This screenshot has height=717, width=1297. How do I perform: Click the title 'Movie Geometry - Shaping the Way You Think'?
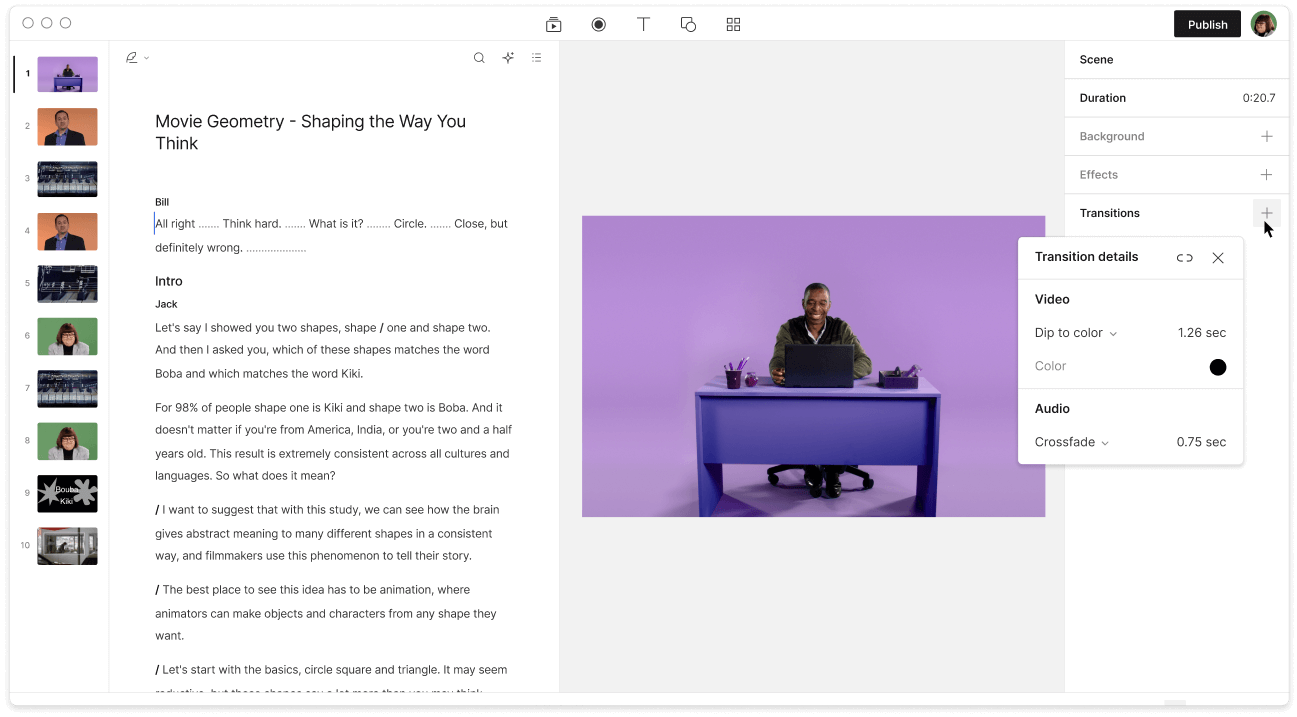click(x=310, y=132)
